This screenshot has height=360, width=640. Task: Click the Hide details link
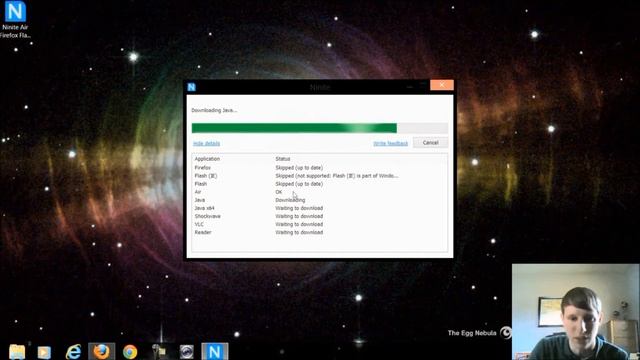(207, 143)
